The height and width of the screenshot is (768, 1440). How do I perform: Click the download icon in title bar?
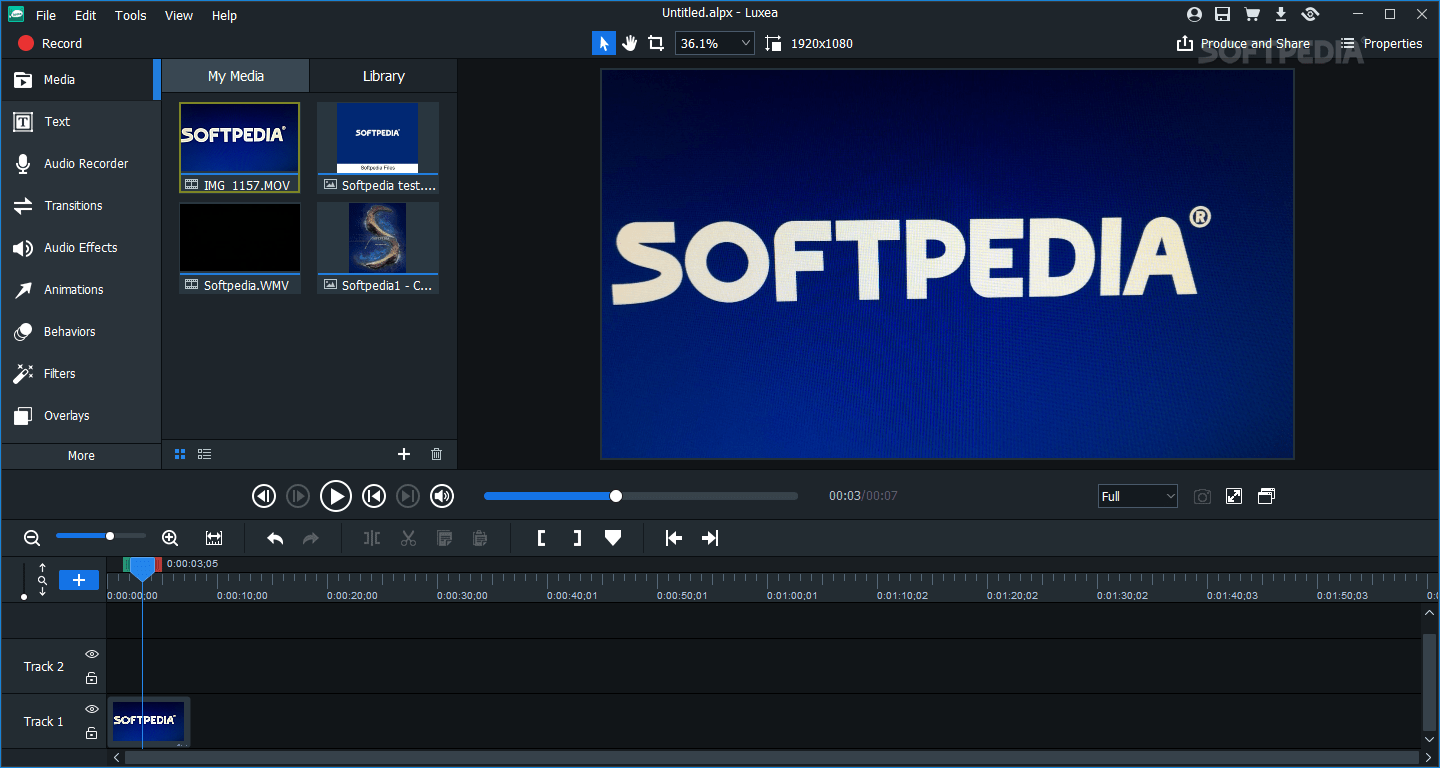click(x=1281, y=14)
